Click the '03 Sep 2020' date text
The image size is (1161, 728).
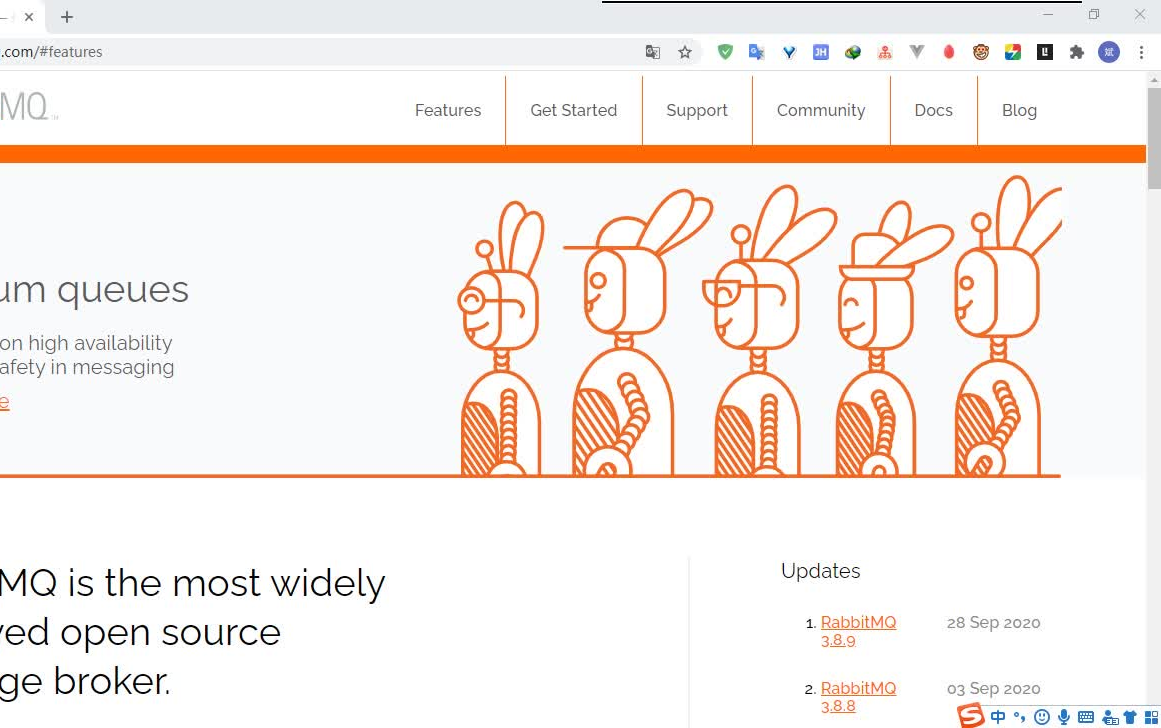click(994, 689)
